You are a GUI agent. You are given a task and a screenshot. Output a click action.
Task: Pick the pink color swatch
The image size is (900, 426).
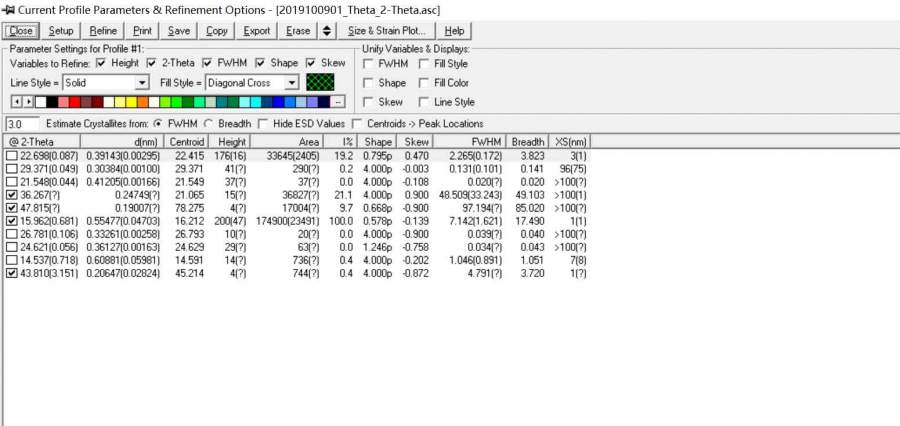(x=63, y=102)
